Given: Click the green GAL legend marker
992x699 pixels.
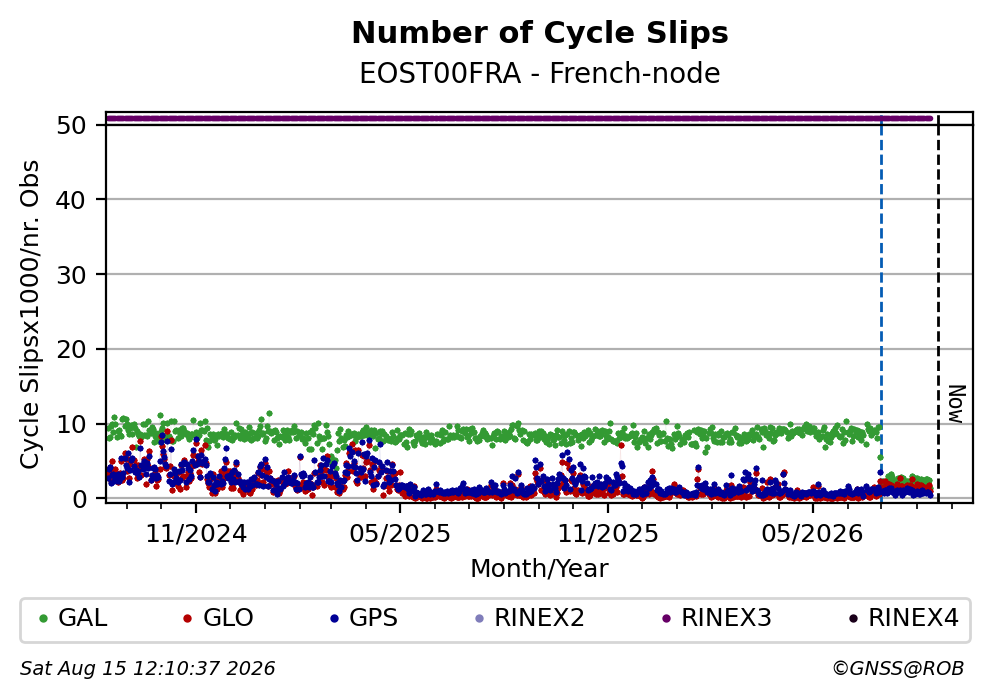Looking at the screenshot, I should (44, 619).
